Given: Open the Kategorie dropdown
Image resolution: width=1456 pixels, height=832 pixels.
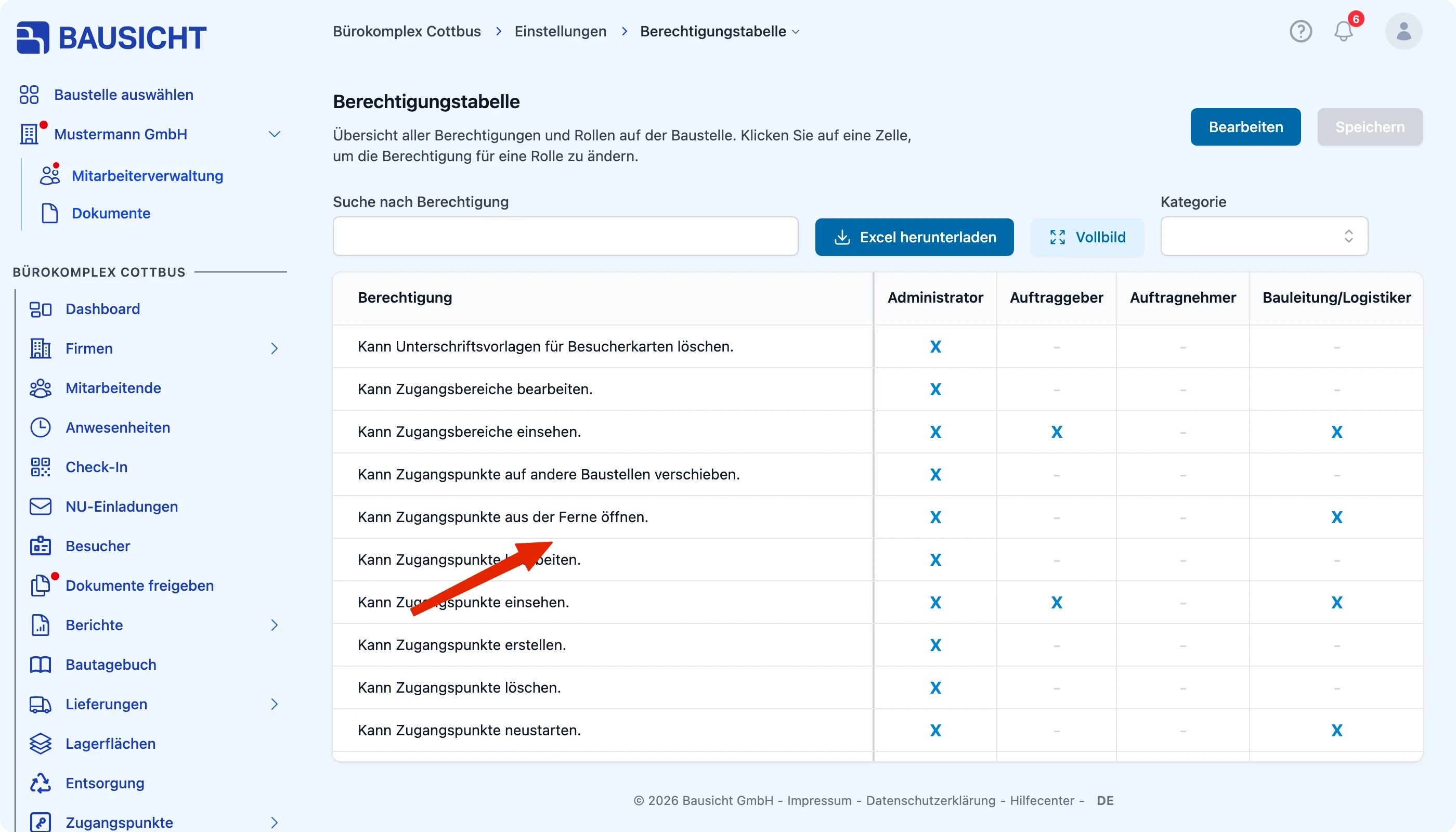Looking at the screenshot, I should pos(1264,236).
